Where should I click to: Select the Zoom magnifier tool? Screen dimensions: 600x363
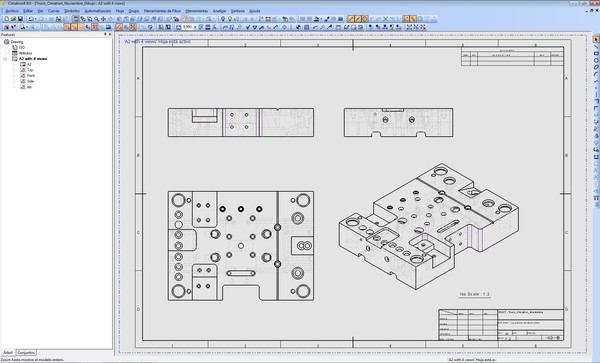tap(96, 18)
